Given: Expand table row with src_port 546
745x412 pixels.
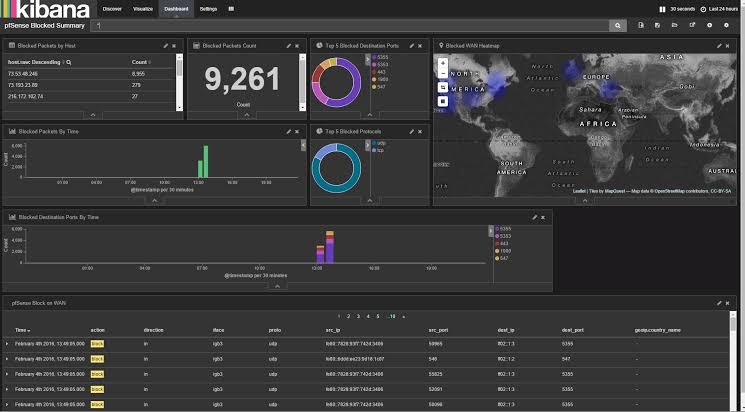Looking at the screenshot, I should [x=7, y=359].
